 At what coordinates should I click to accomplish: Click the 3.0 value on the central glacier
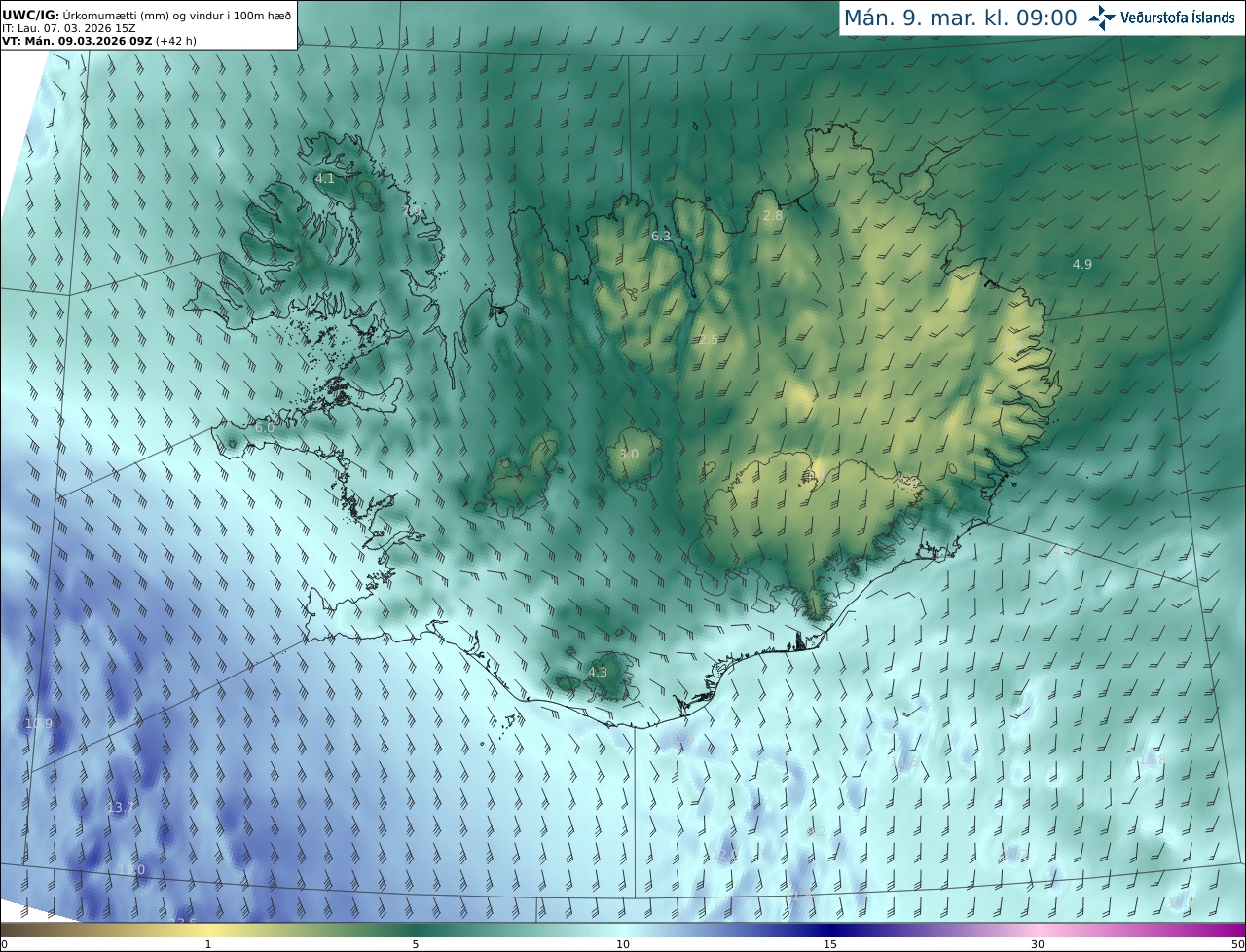pos(629,455)
